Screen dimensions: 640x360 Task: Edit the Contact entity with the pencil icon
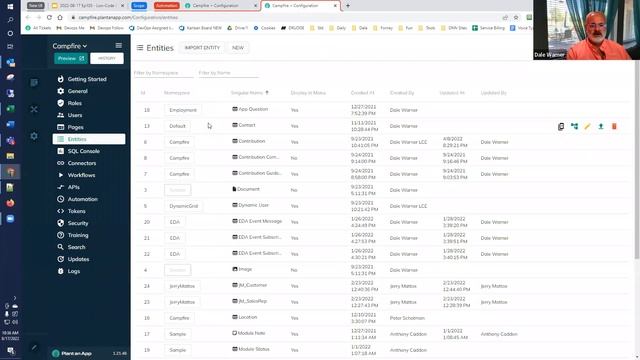pos(587,127)
